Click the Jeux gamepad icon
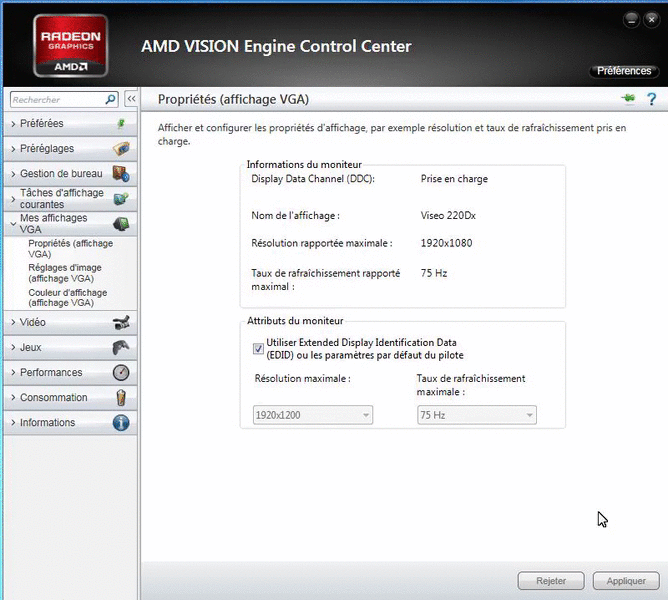Screen dimensions: 668x600 (121, 347)
